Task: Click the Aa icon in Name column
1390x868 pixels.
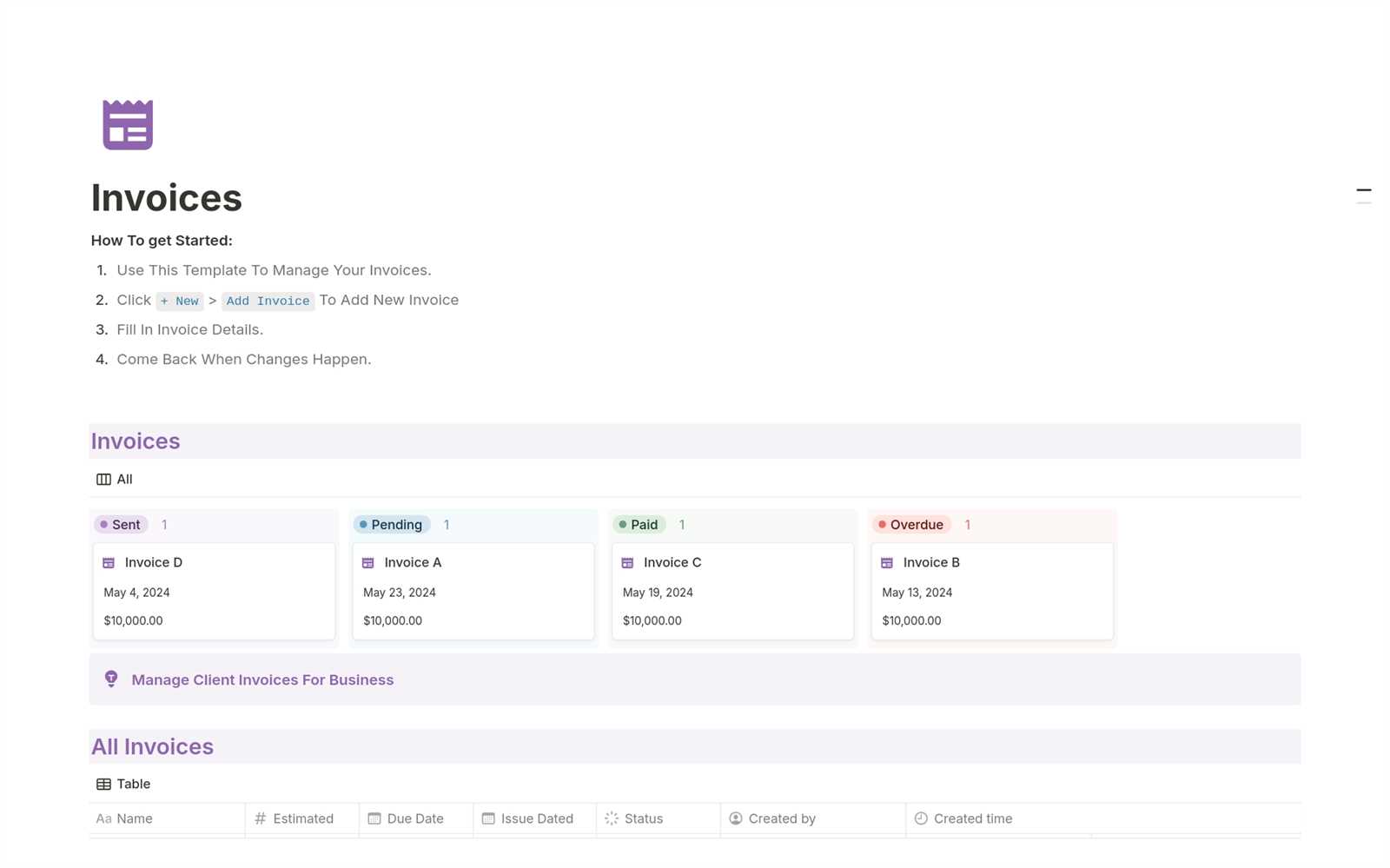Action: tap(103, 818)
